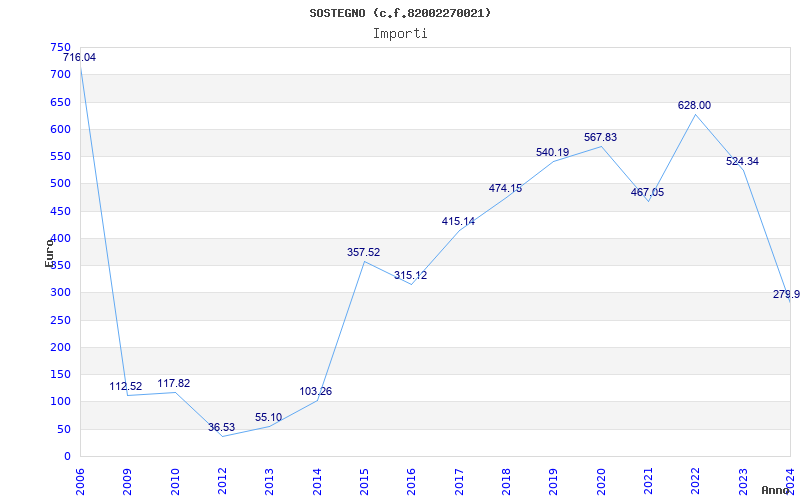Select the 103.26 data label
800x500 pixels.
point(315,391)
